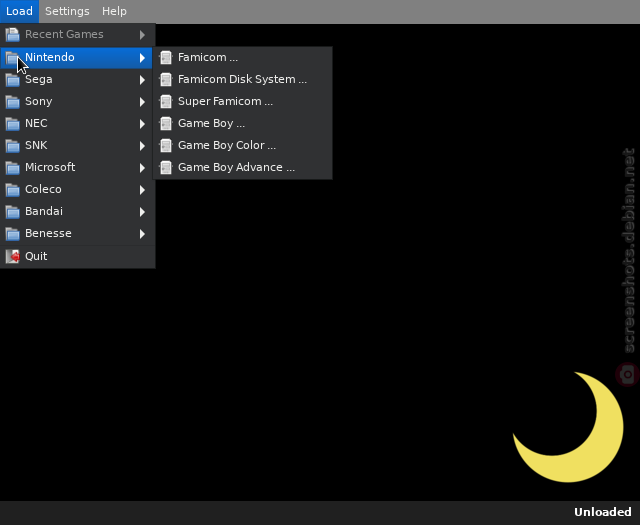
Task: Select Game Boy ... entry
Action: 242,124
